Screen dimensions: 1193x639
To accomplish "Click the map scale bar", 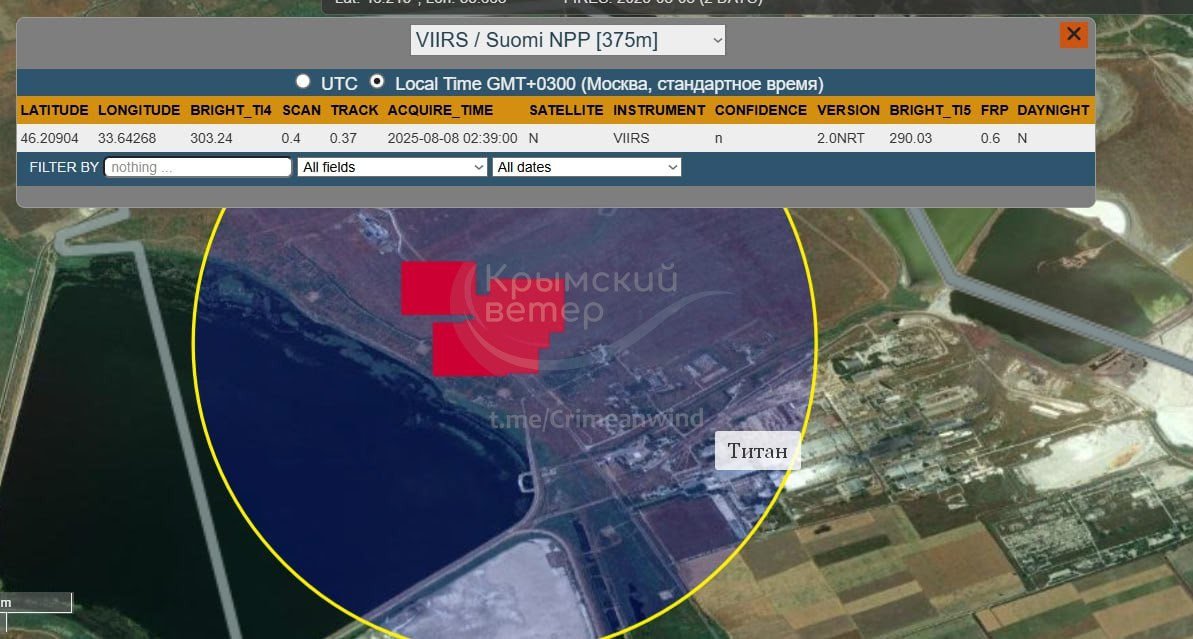I will point(36,603).
